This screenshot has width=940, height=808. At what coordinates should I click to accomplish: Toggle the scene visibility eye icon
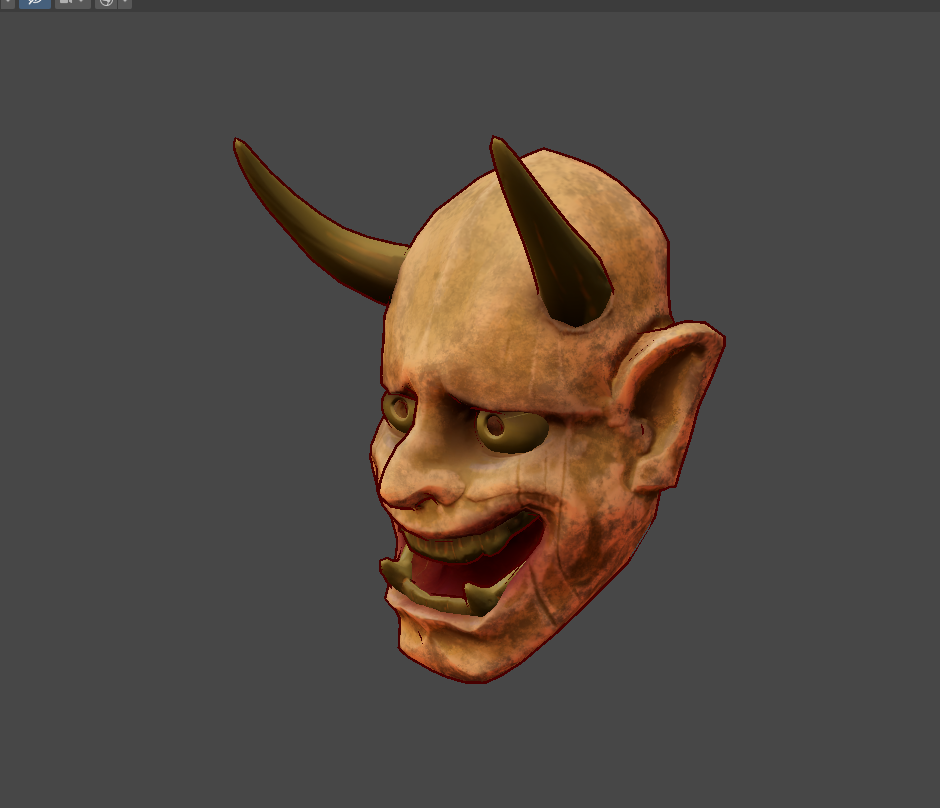coord(34,3)
